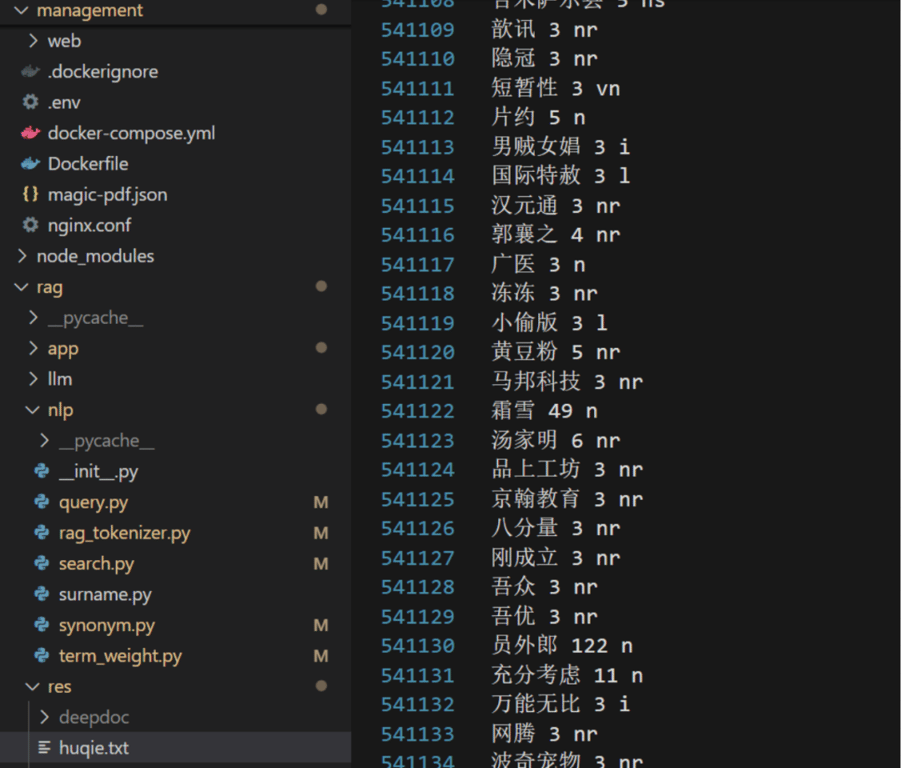Click line number 541122 in the editor
This screenshot has width=901, height=768.
tap(417, 411)
